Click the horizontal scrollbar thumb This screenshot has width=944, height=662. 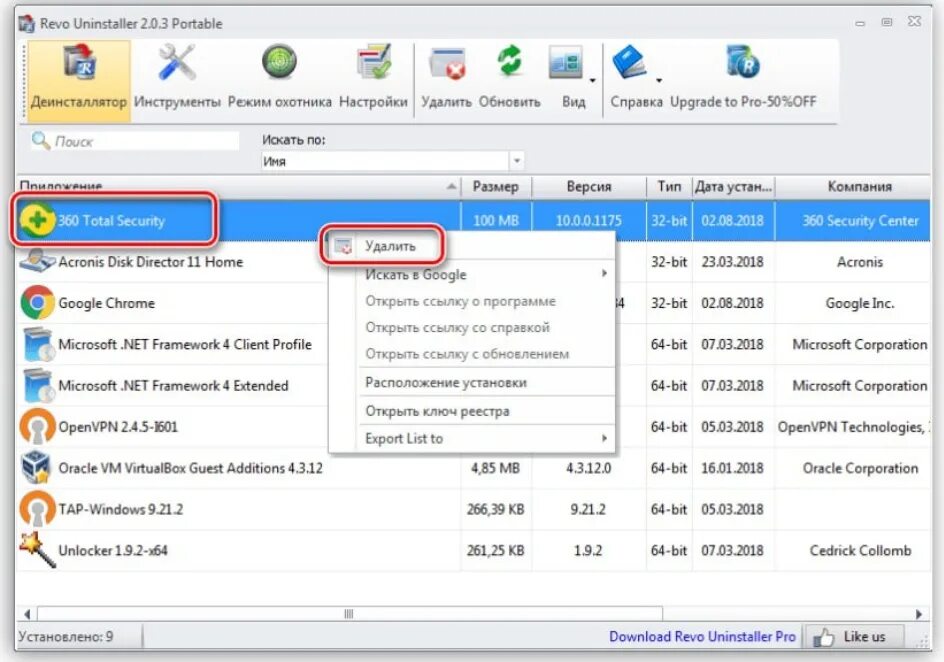tap(350, 614)
